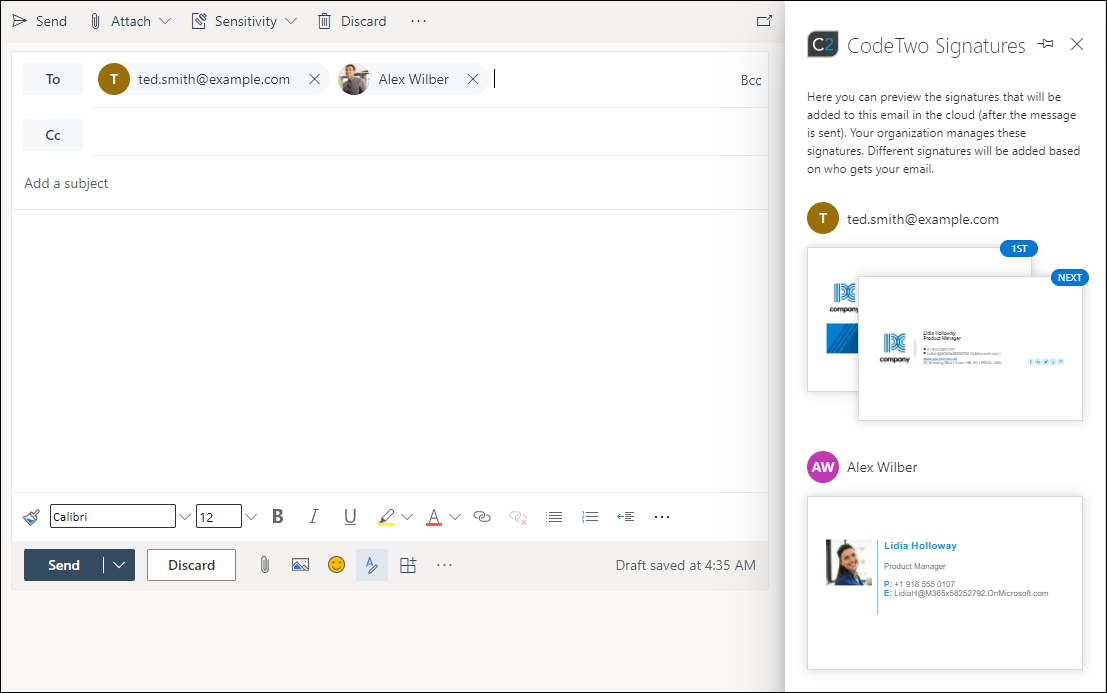Viewport: 1107px width, 693px height.
Task: Attach a file with bottom paperclip
Action: (265, 565)
